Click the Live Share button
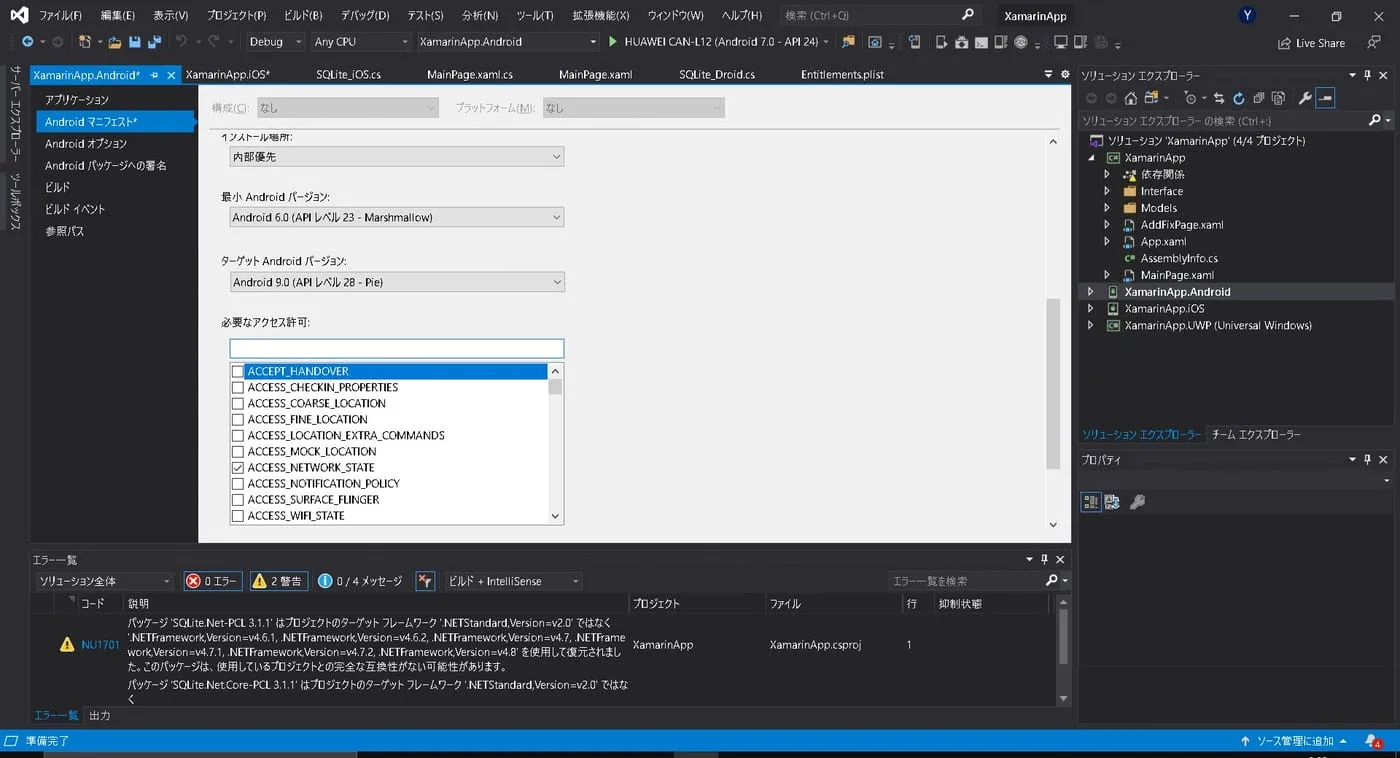 tap(1311, 43)
